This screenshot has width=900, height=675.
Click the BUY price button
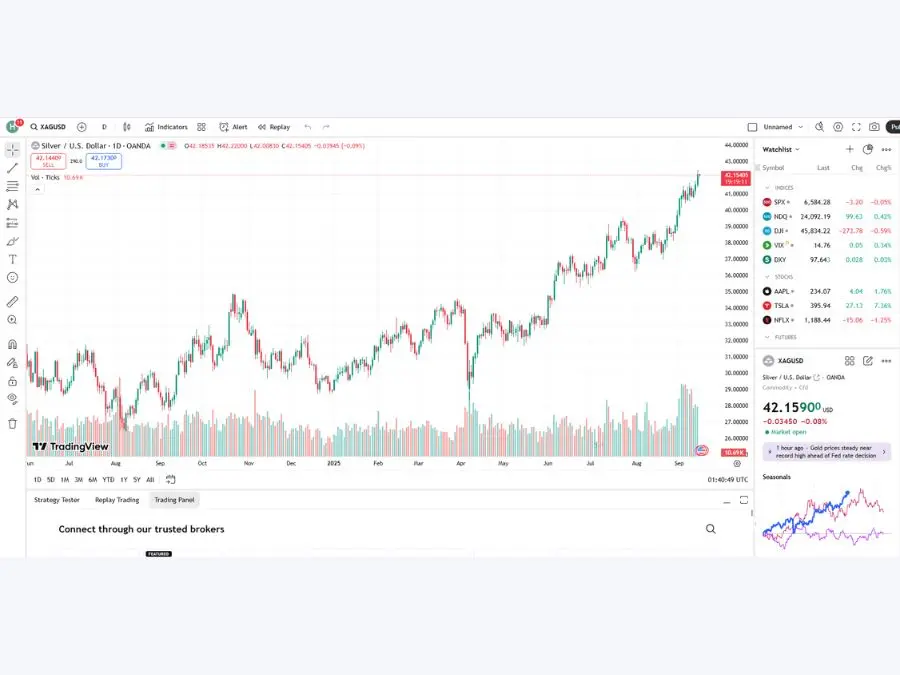[103, 161]
